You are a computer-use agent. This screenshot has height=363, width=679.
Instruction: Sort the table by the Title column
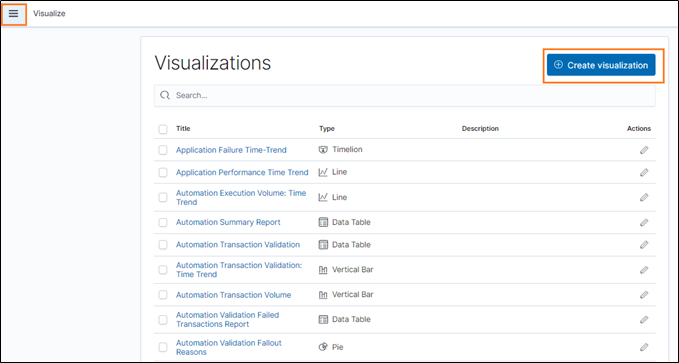pos(183,129)
